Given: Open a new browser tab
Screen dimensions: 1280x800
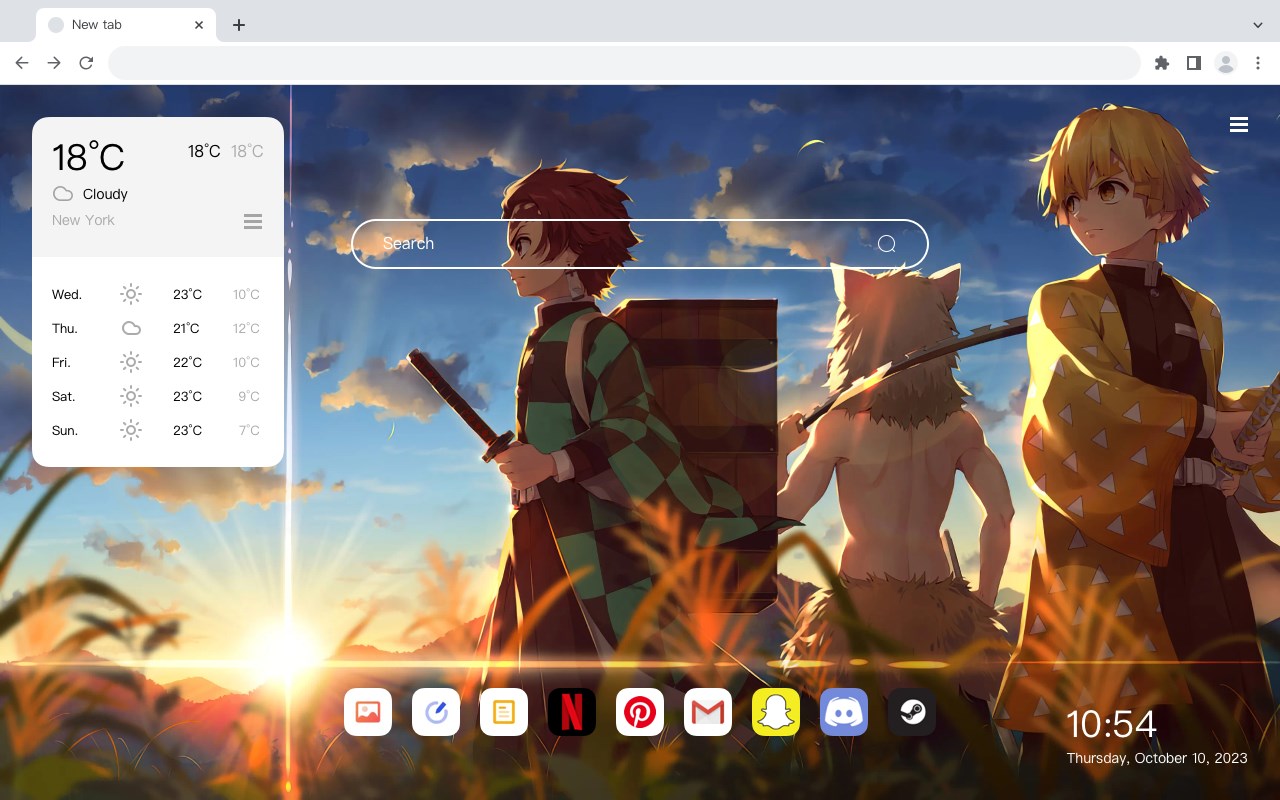Looking at the screenshot, I should click(238, 25).
